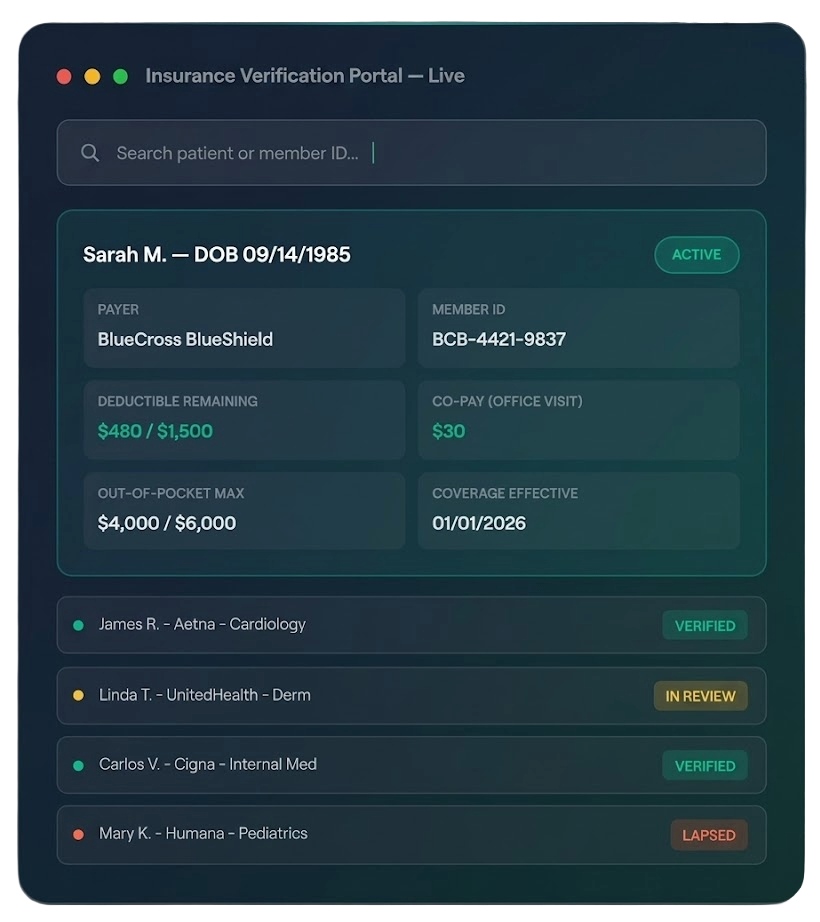820x922 pixels.
Task: Click the red close window dot
Action: pos(64,76)
